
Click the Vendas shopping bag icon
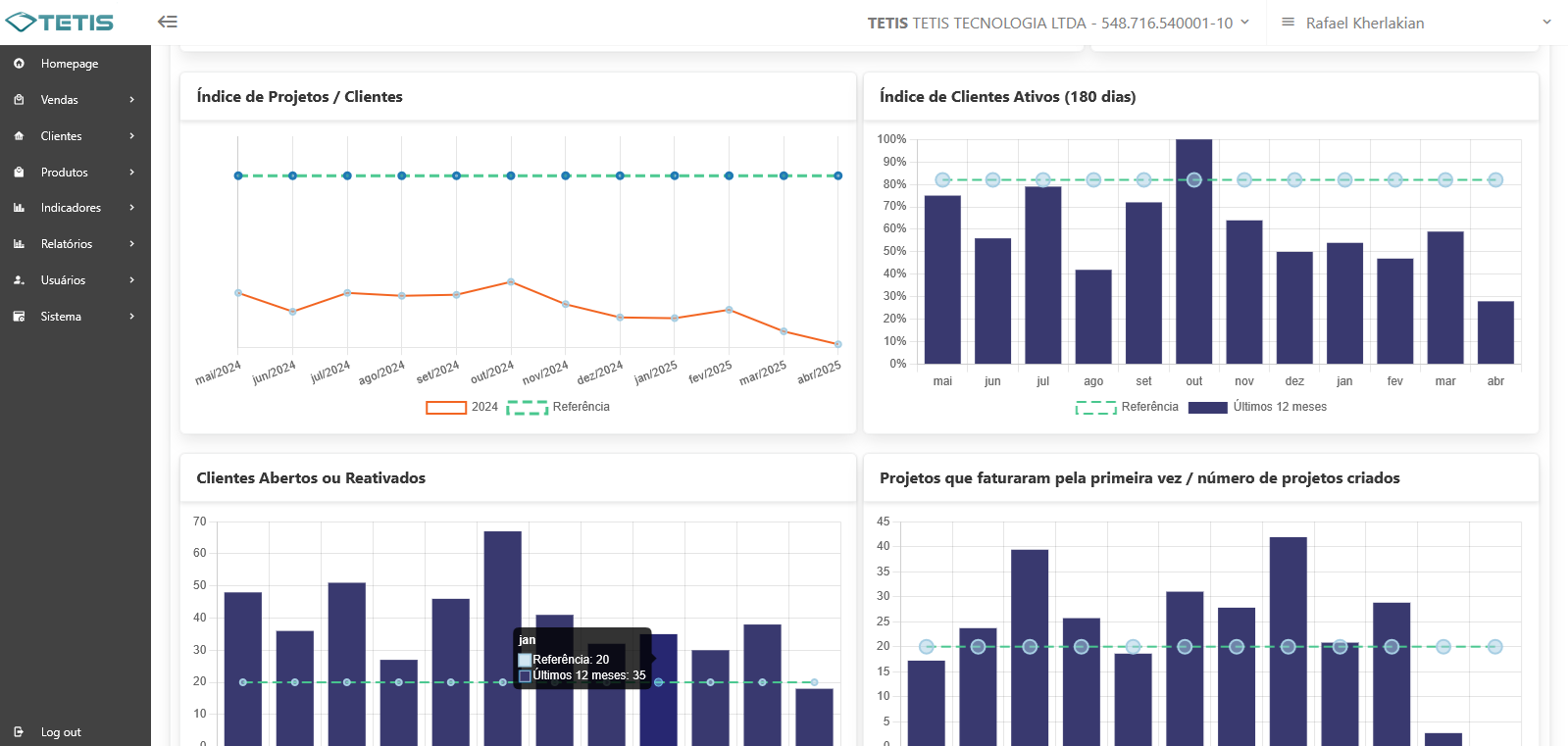(19, 100)
